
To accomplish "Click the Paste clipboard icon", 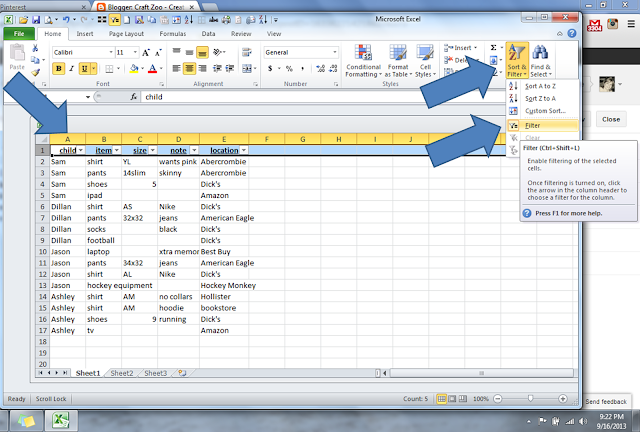I will (x=17, y=53).
